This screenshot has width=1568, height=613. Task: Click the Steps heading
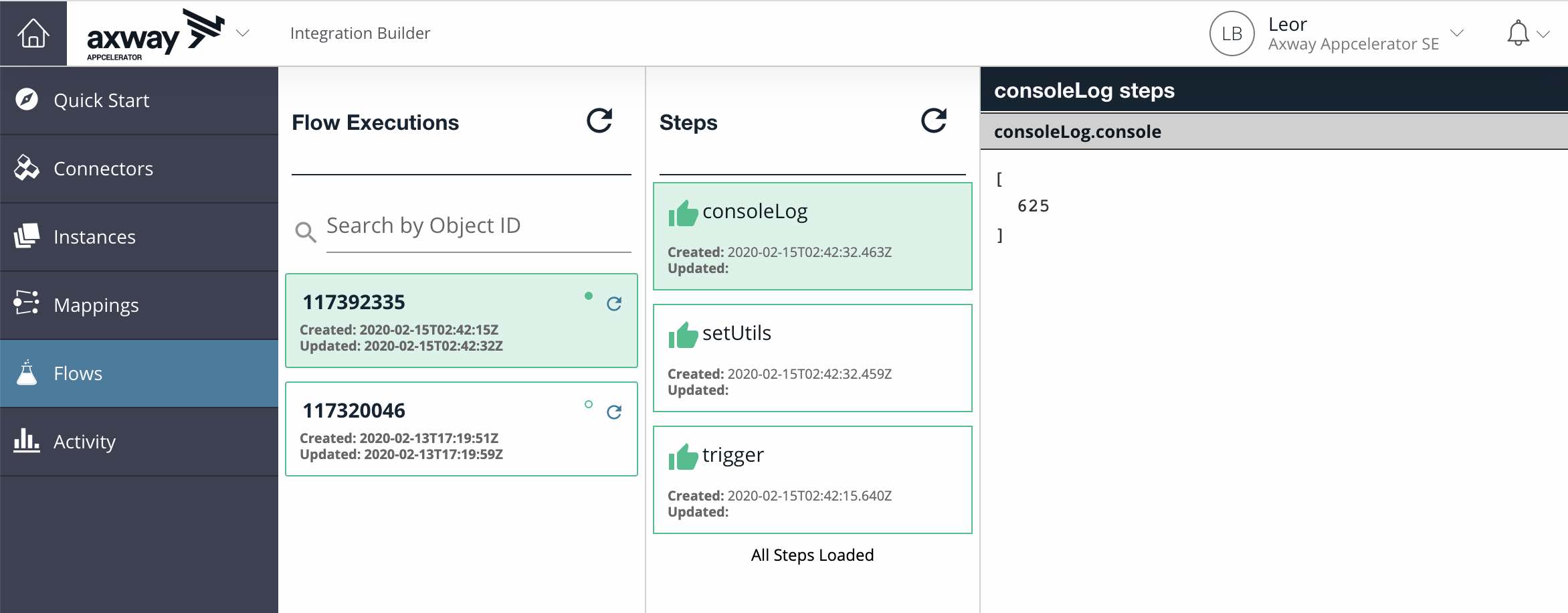688,122
